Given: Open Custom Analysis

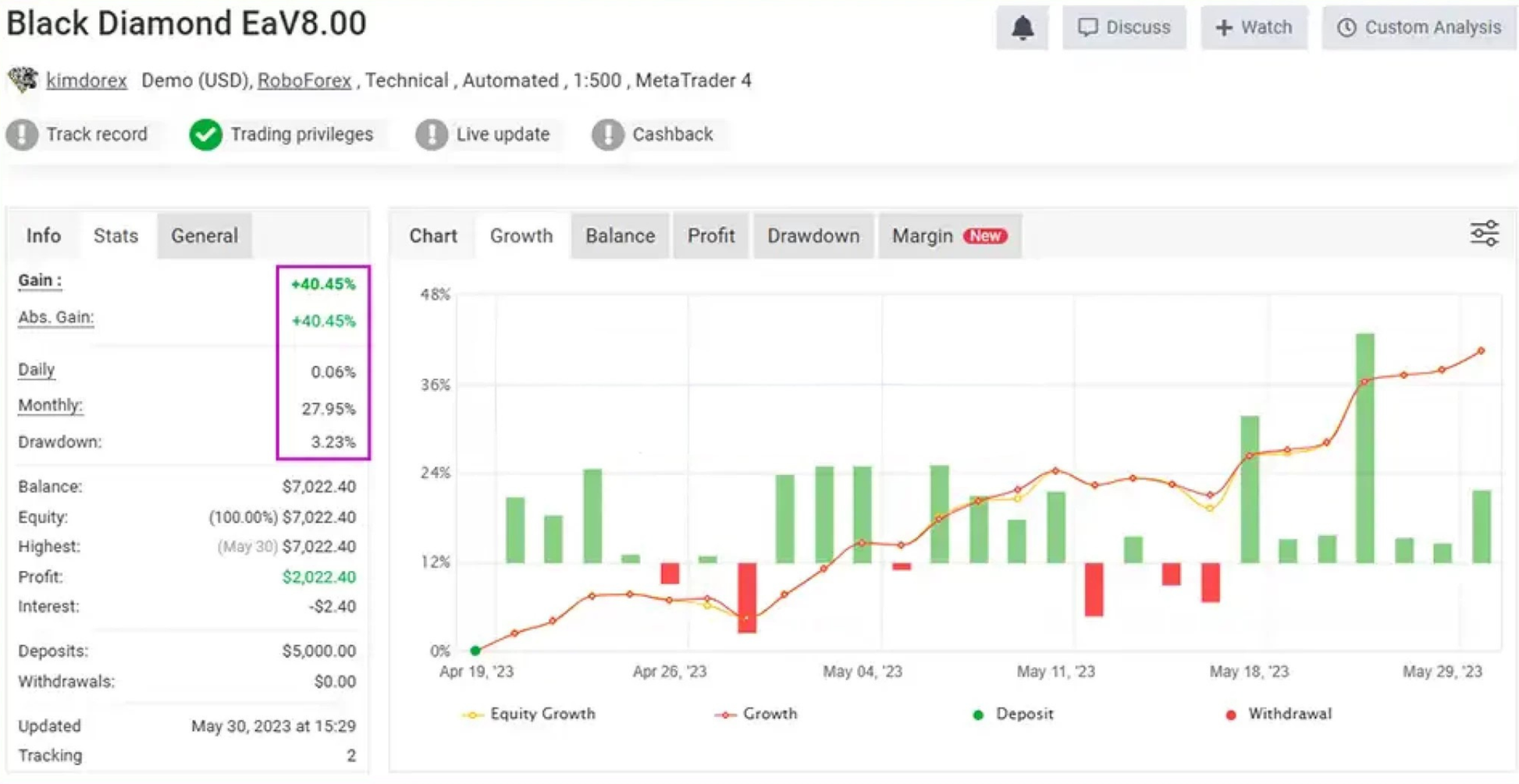Looking at the screenshot, I should [1419, 27].
